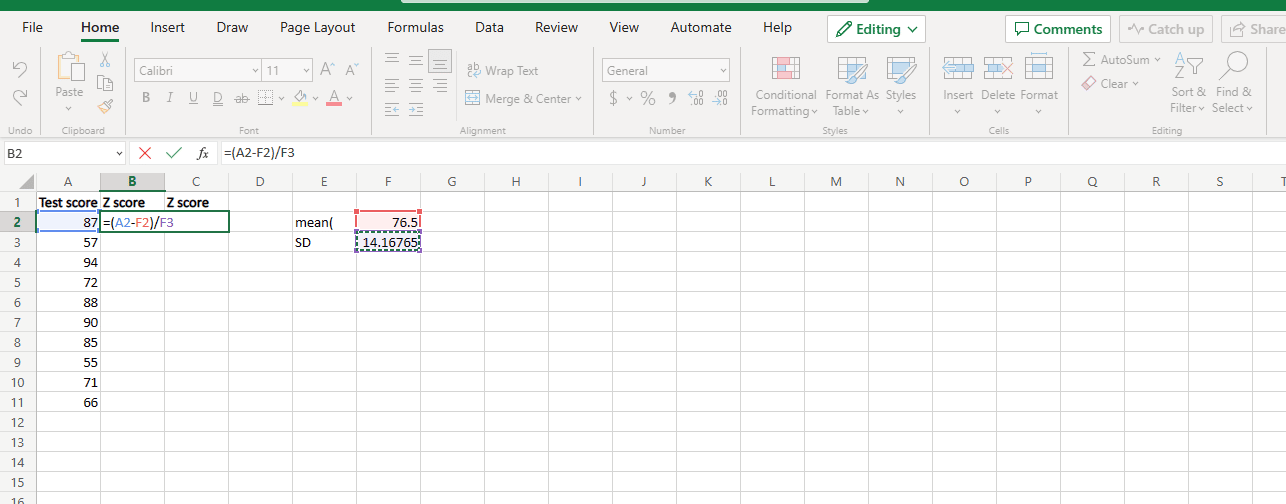Viewport: 1286px width, 504px height.
Task: Open the Comments pane
Action: click(x=1058, y=29)
